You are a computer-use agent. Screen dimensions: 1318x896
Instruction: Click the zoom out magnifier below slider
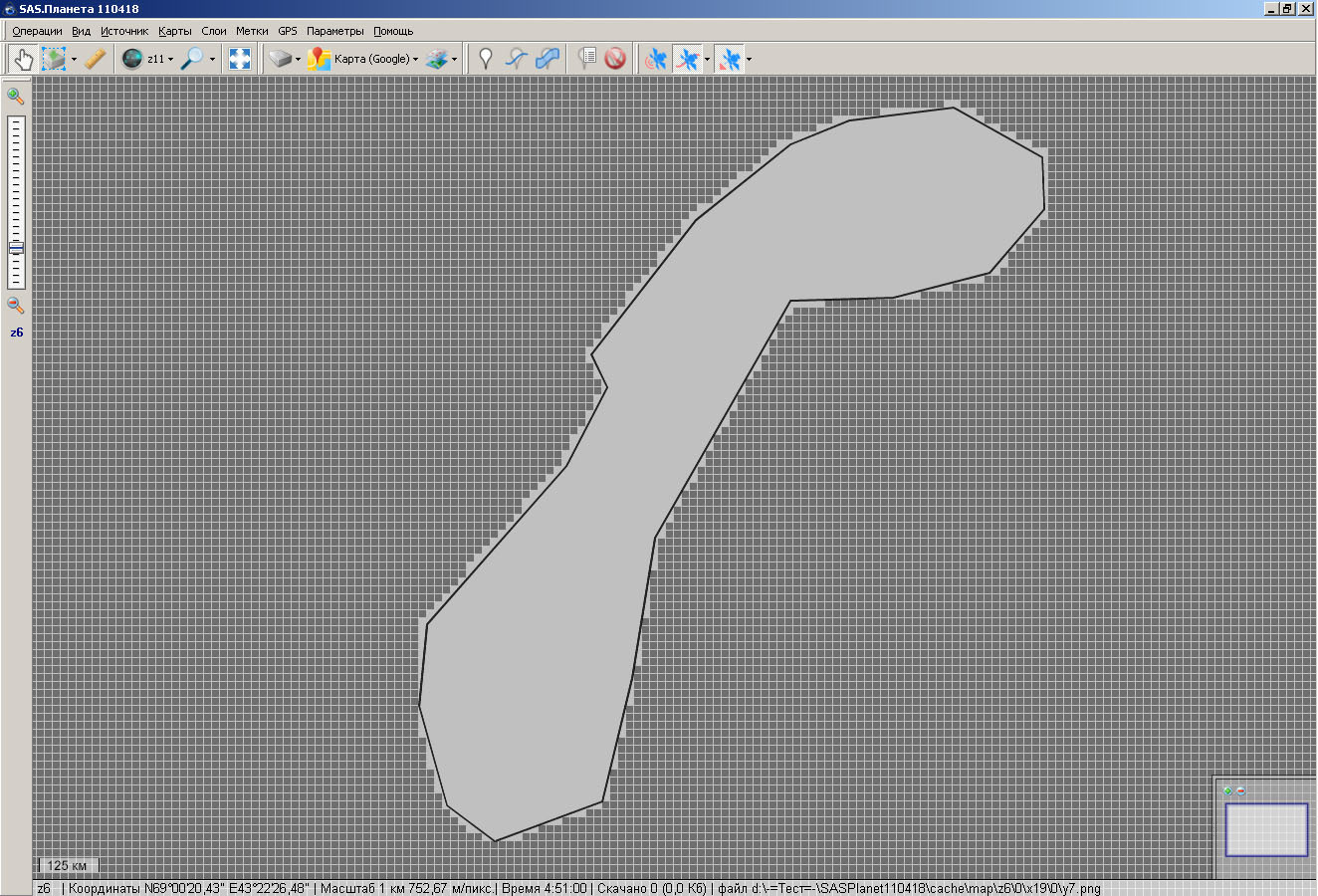tap(16, 306)
